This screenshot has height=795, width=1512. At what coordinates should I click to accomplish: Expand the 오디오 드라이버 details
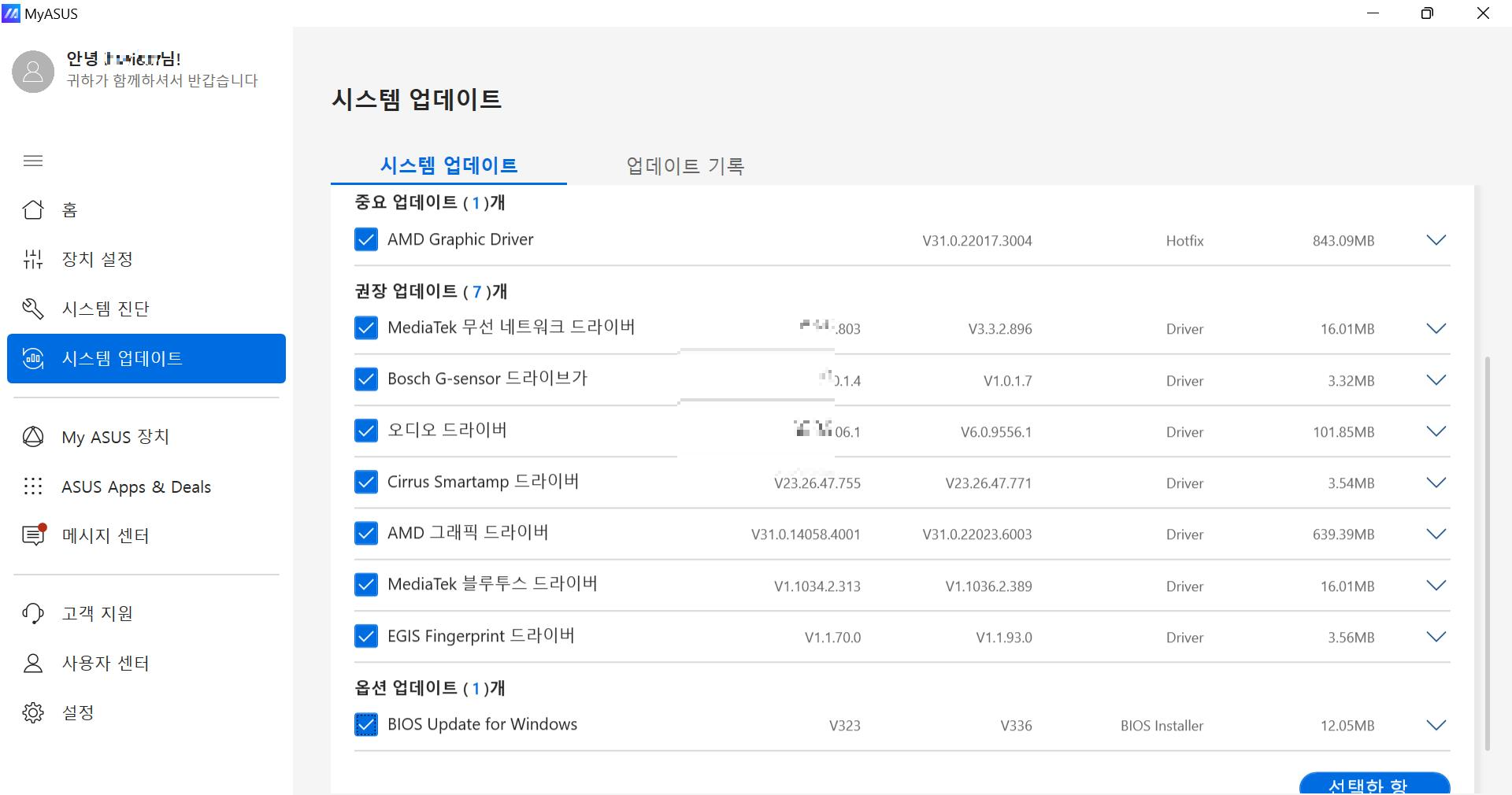1436,431
